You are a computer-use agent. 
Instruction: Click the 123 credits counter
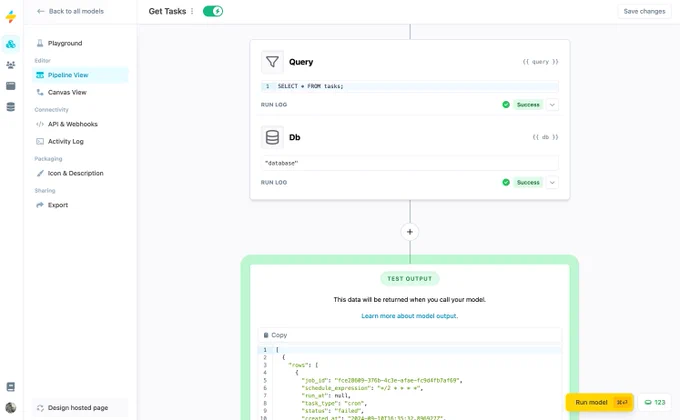[x=655, y=402]
